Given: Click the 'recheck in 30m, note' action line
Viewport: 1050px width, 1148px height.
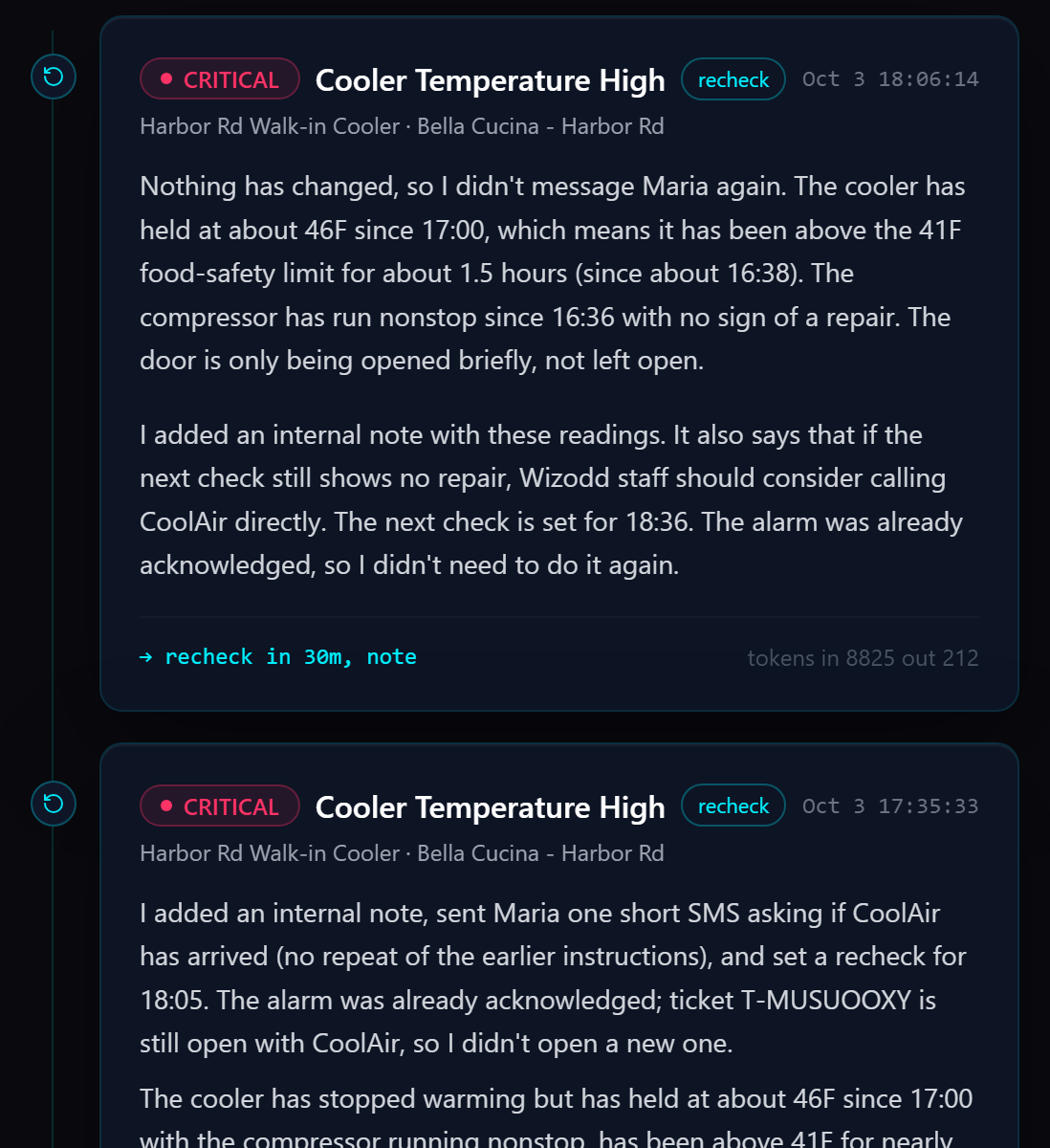Looking at the screenshot, I should (x=278, y=657).
